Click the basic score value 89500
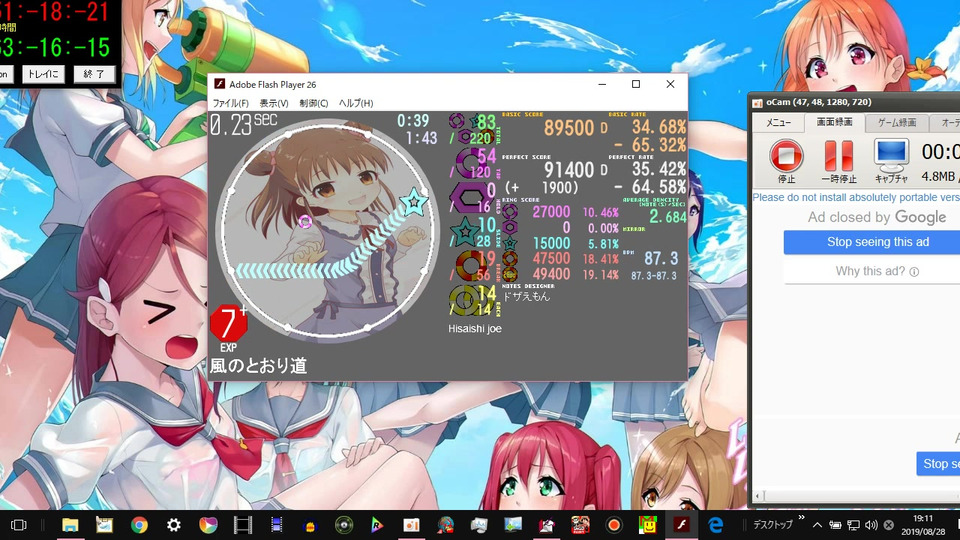The image size is (960, 540). (569, 127)
